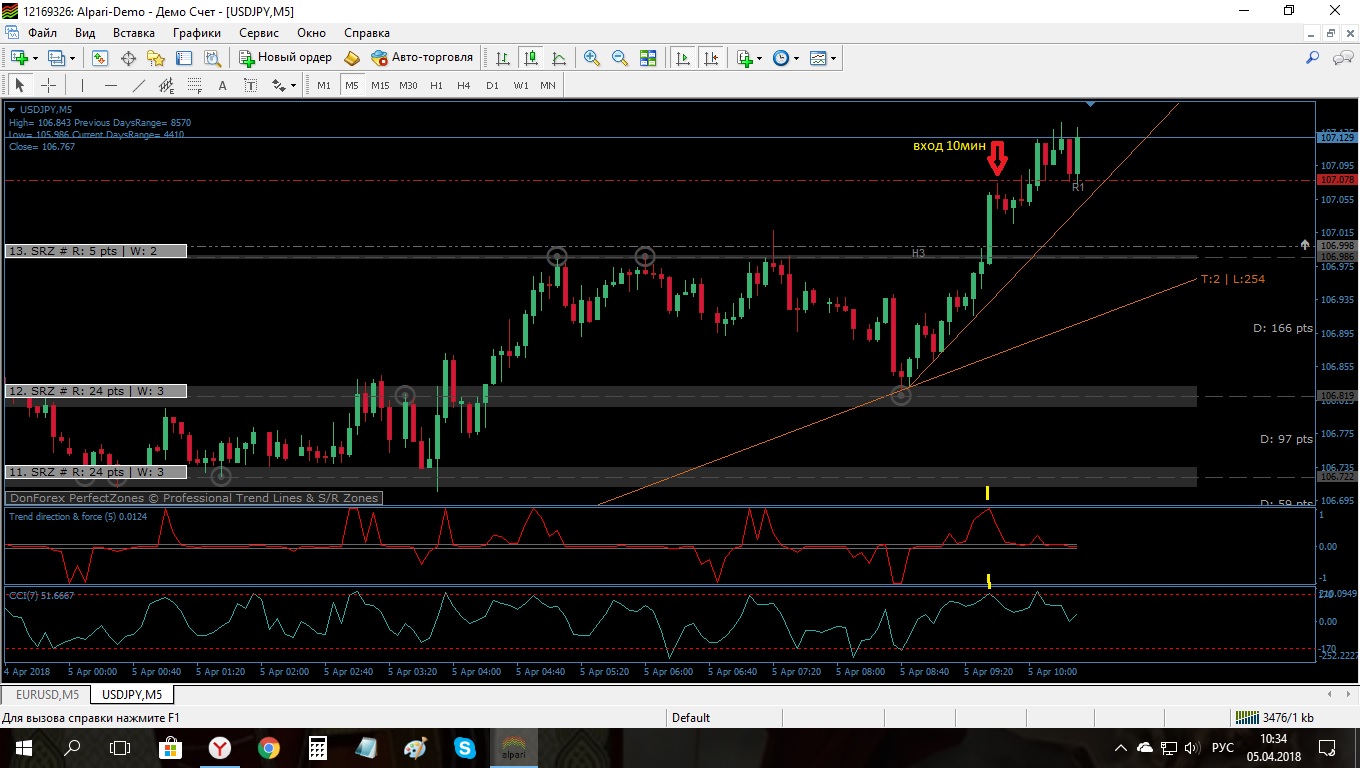Screen dimensions: 1360x768
Task: Switch to MN timeframe
Action: (548, 85)
